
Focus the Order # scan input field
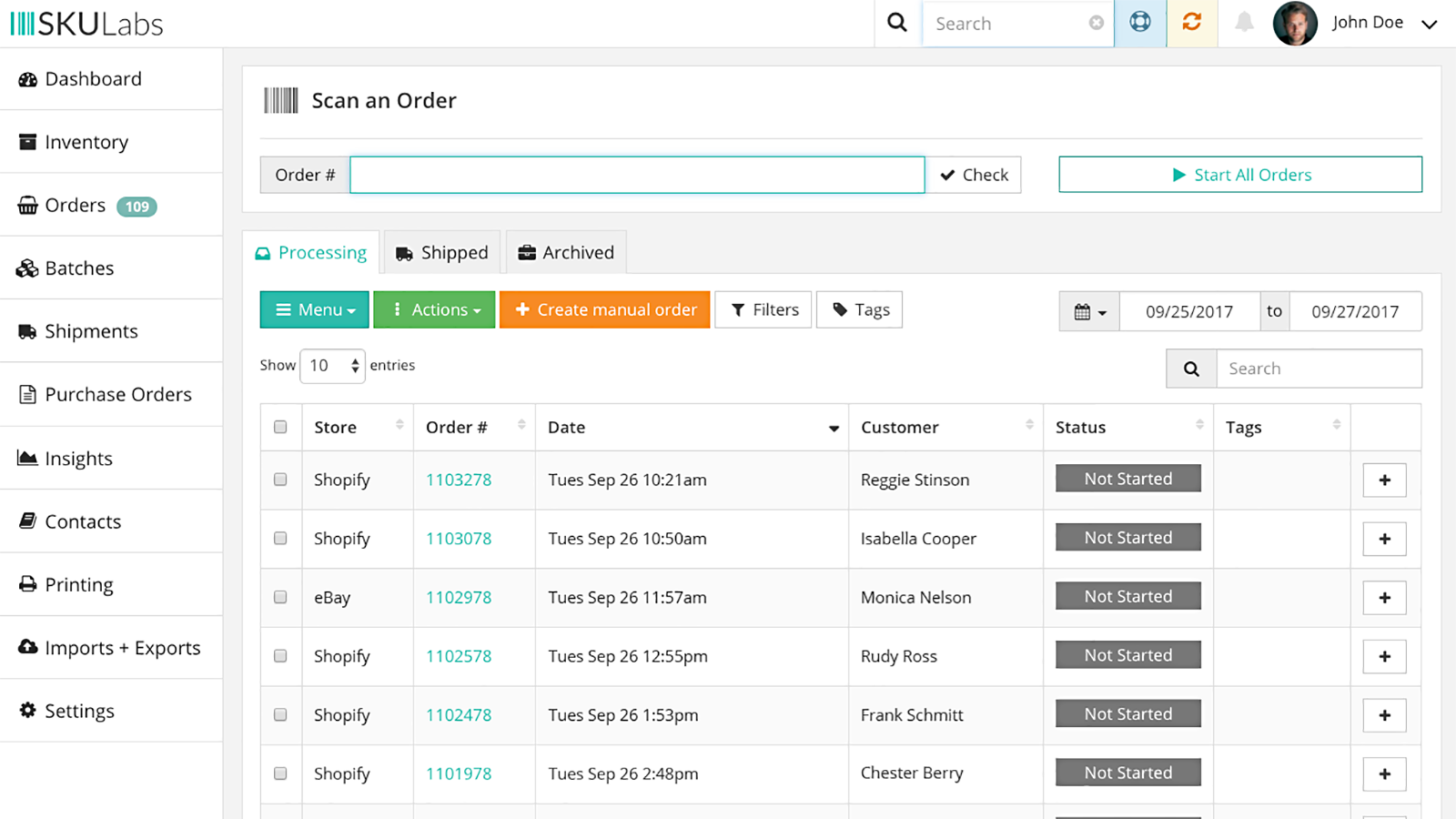[637, 175]
